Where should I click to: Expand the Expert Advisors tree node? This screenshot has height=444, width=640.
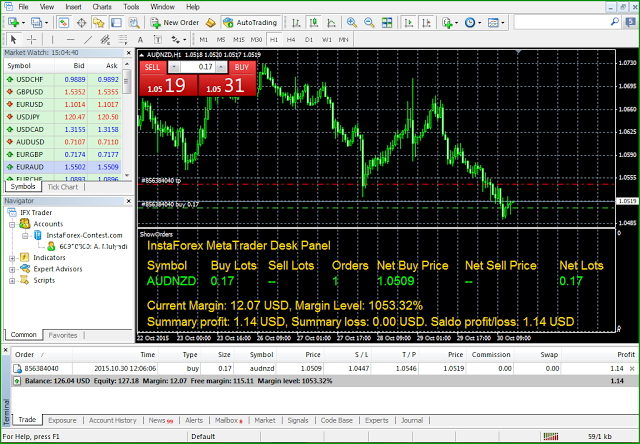click(x=12, y=269)
